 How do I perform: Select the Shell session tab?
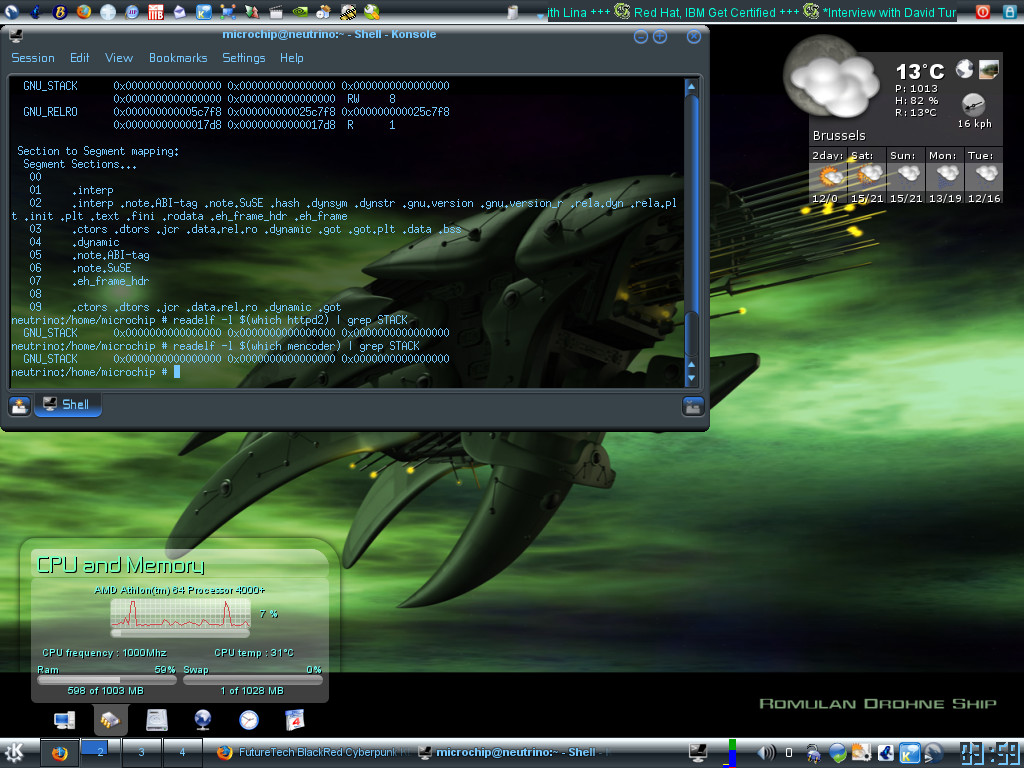67,405
